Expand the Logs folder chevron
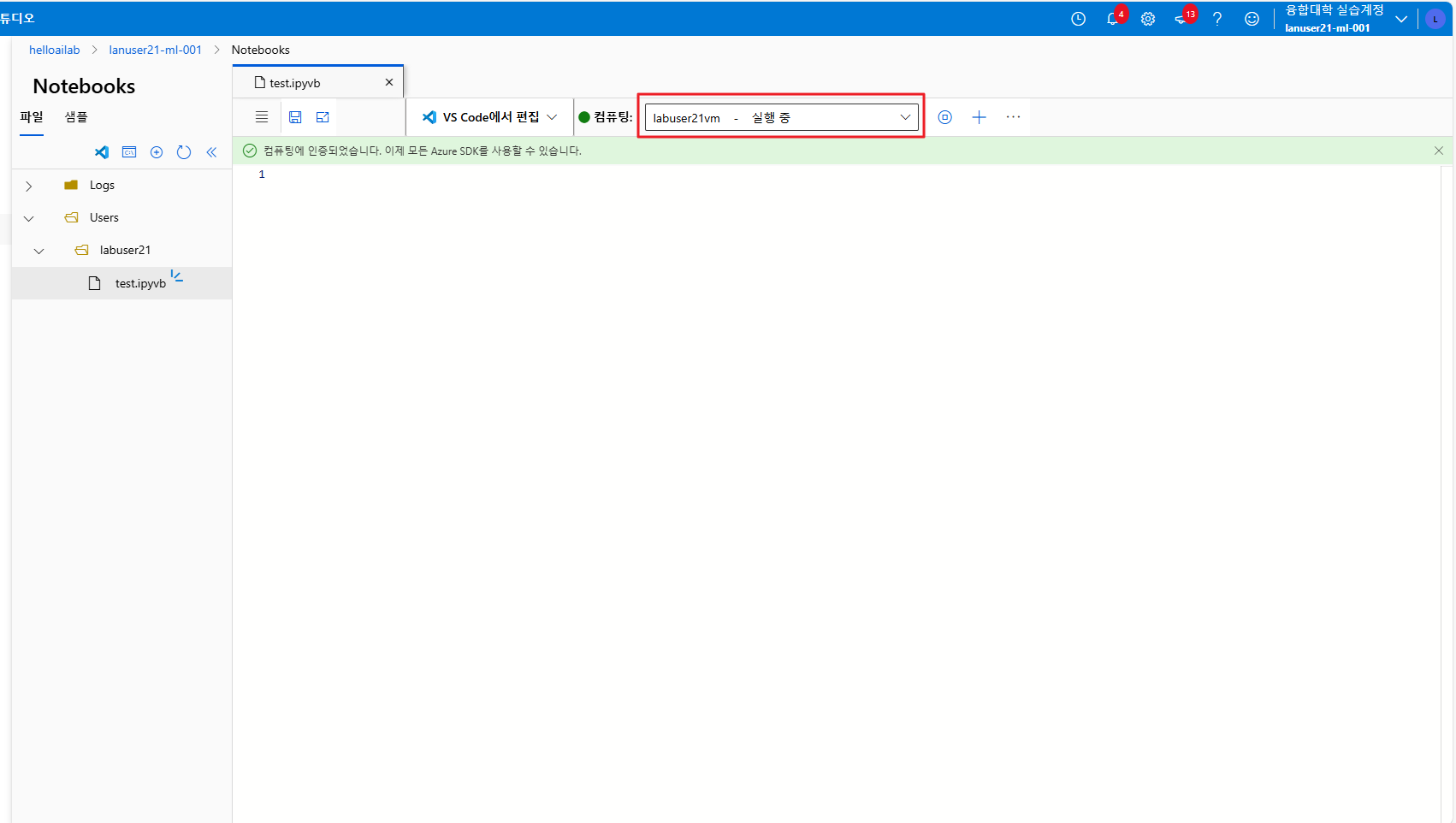 pos(28,186)
